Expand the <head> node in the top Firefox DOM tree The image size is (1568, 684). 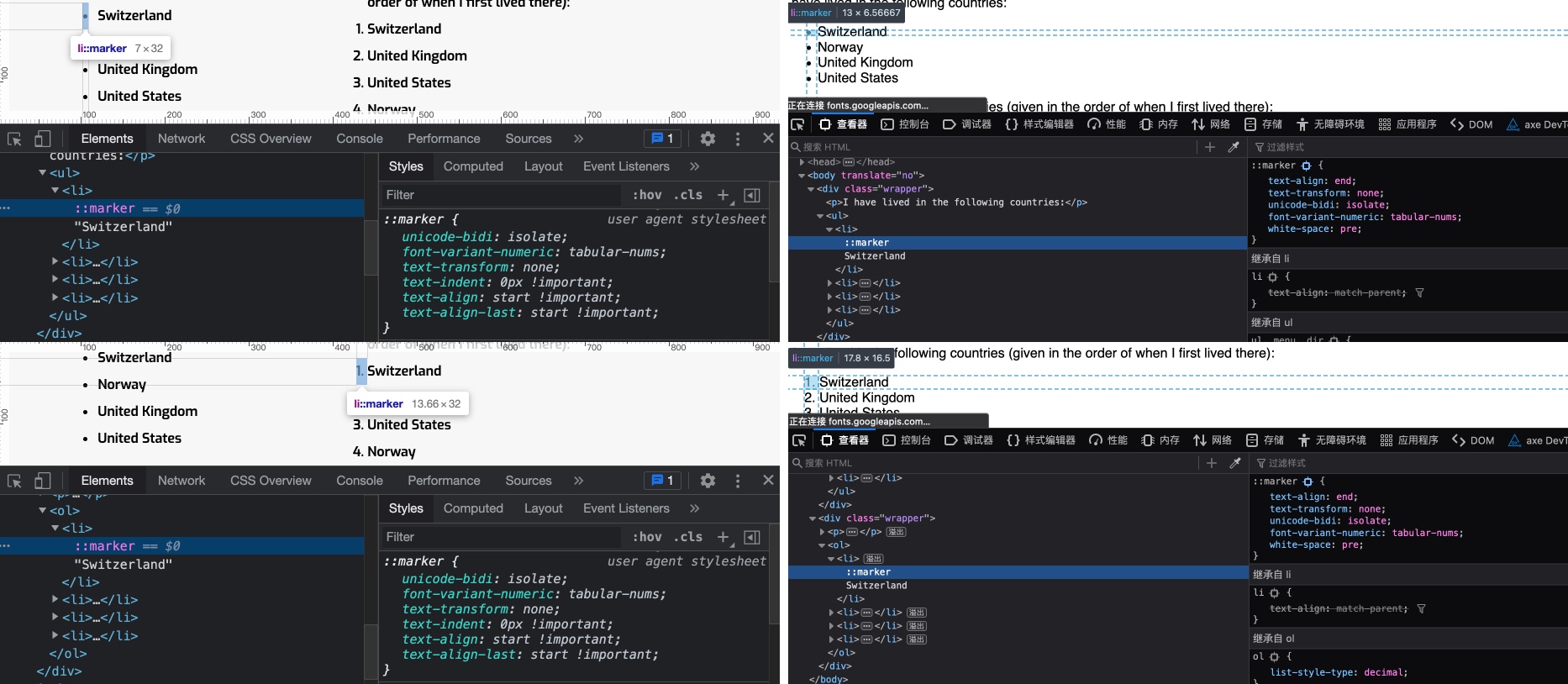[802, 162]
